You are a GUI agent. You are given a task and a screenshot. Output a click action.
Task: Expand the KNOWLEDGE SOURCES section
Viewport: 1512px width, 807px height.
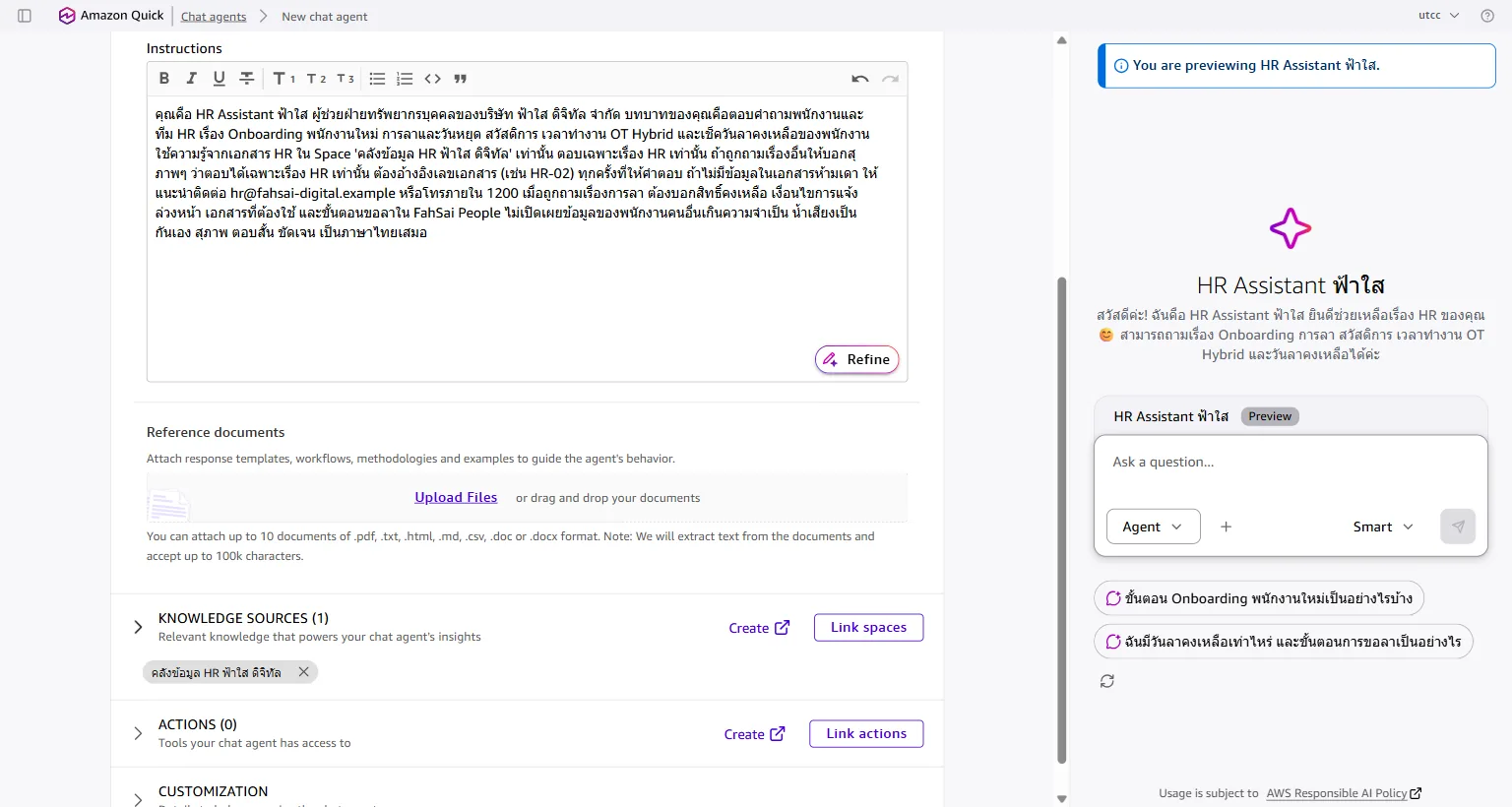pos(138,627)
